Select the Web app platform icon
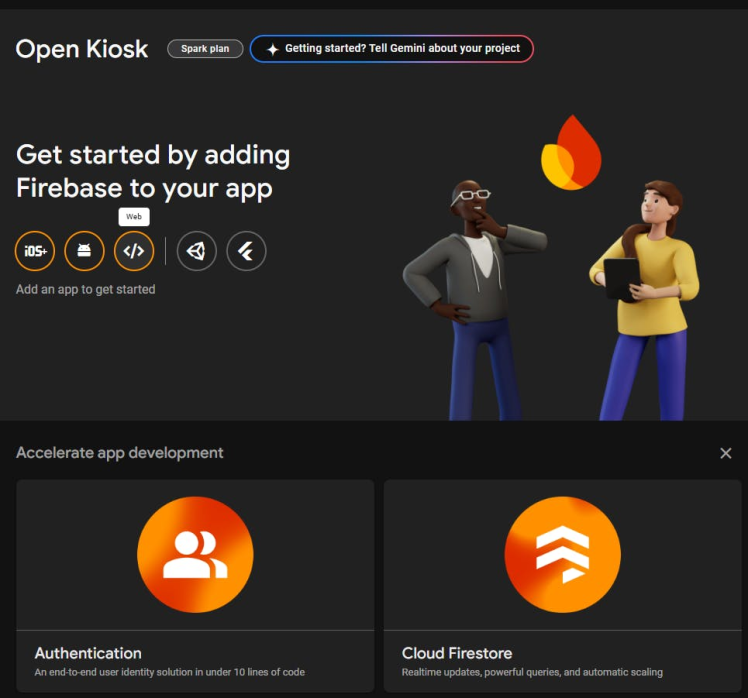The image size is (748, 698). 134,251
